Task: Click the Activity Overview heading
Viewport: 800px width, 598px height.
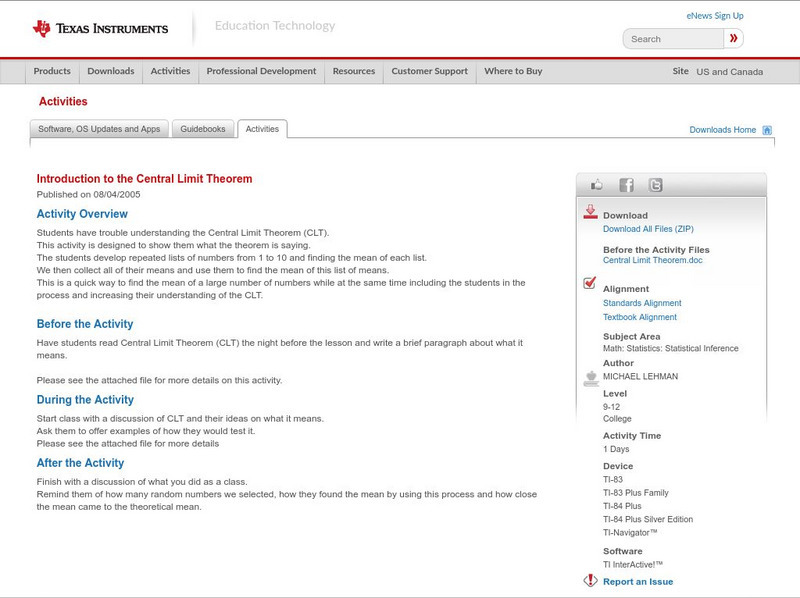Action: pyautogui.click(x=82, y=214)
